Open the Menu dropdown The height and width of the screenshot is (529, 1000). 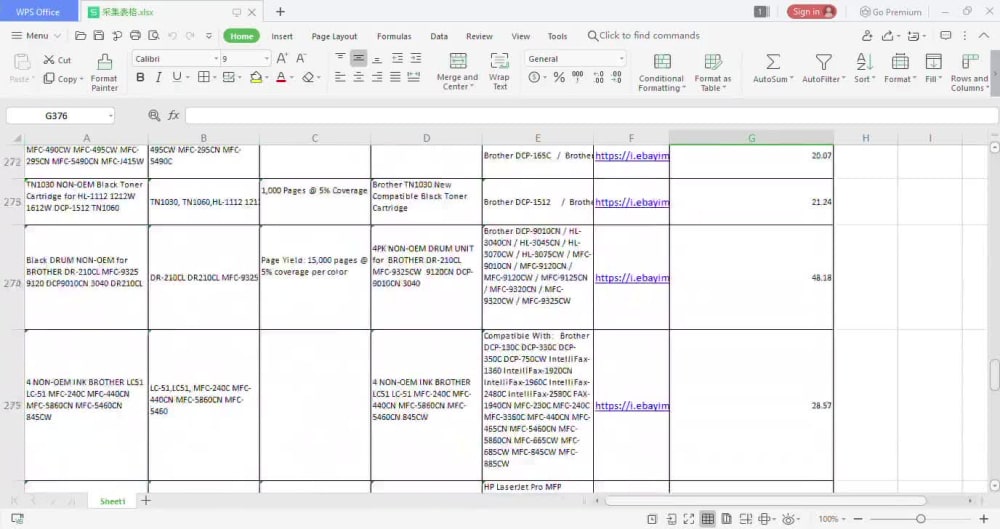(x=36, y=36)
